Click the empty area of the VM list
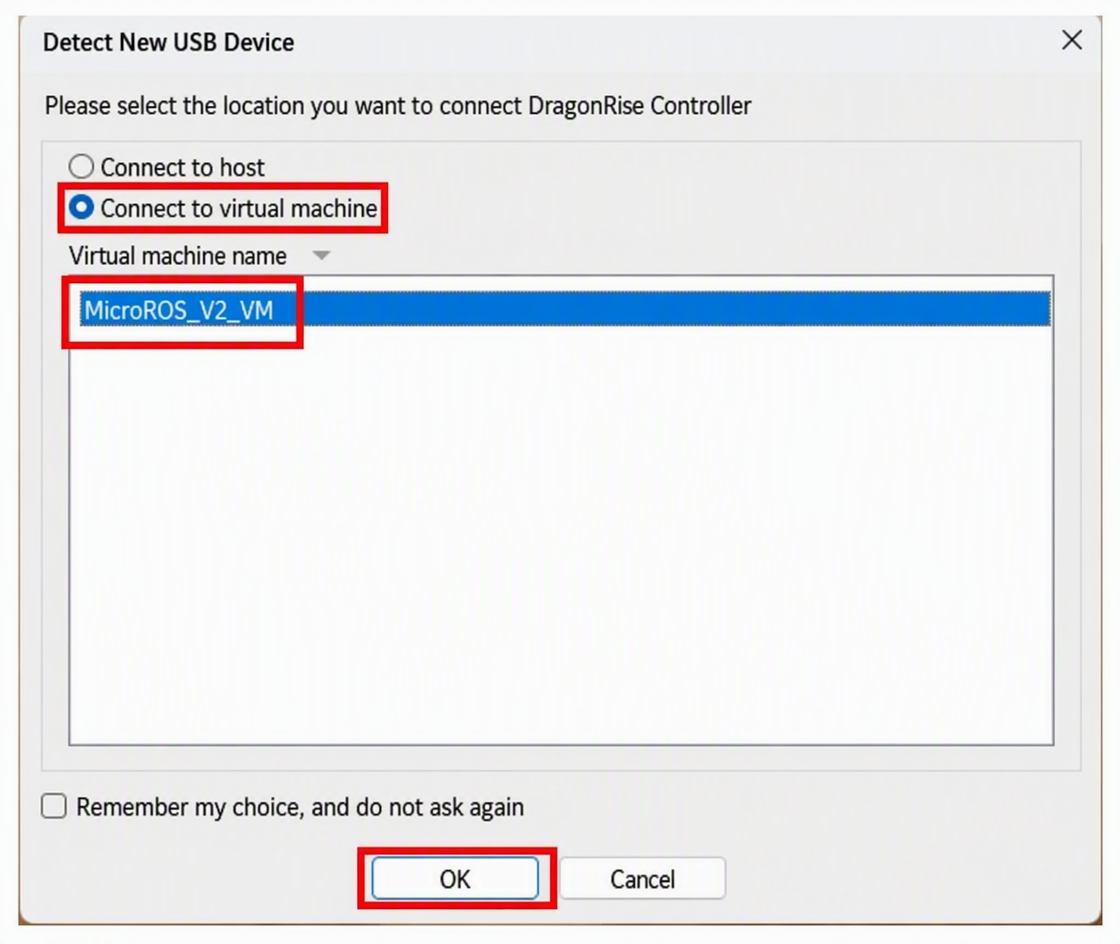1120x944 pixels. point(561,536)
